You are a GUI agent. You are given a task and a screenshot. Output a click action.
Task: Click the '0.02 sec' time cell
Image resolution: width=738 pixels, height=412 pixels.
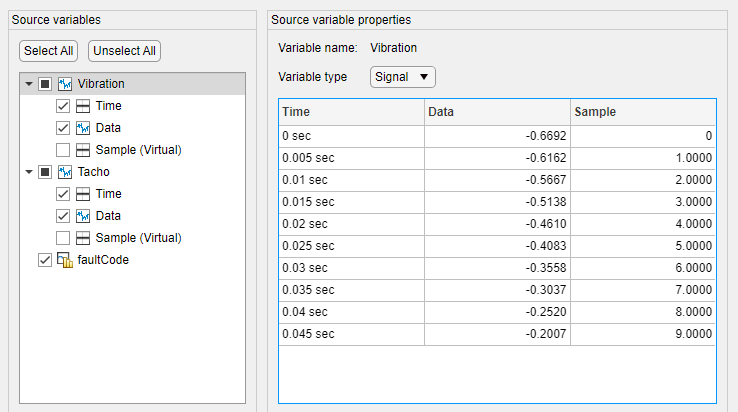tap(352, 224)
